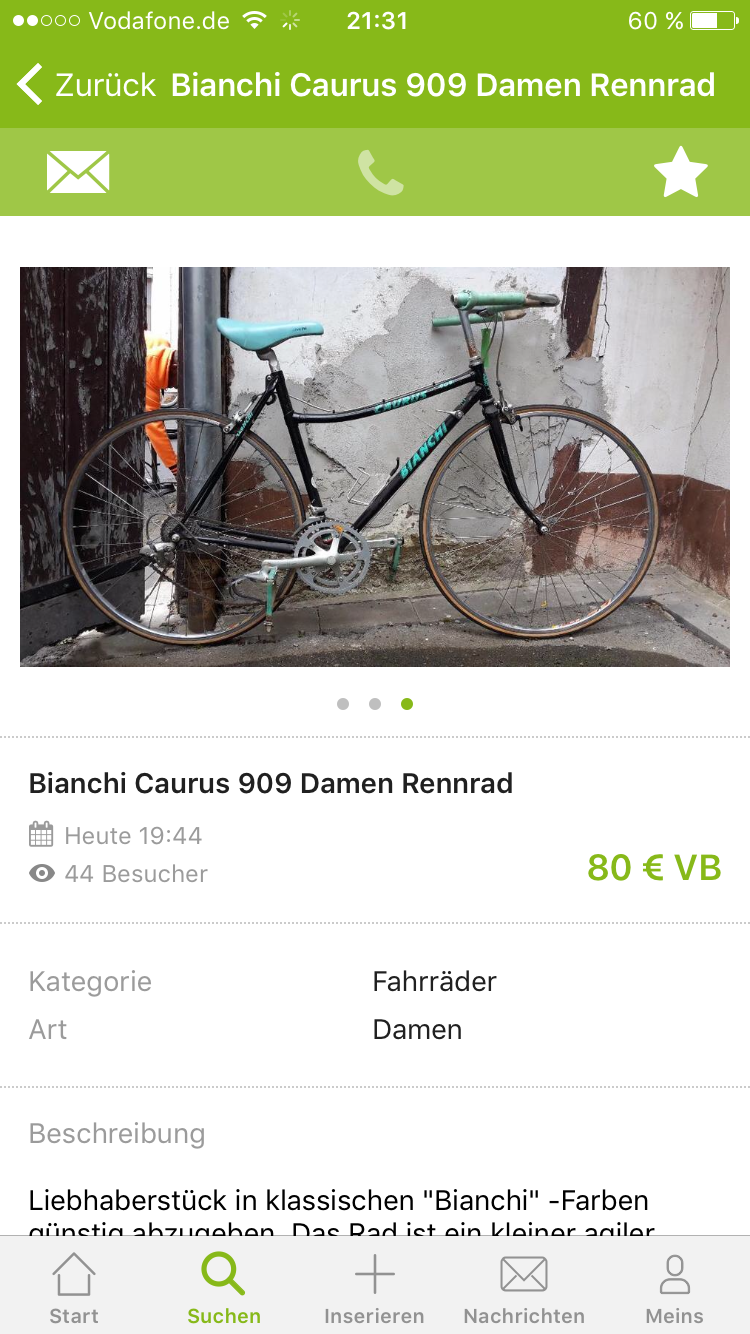Tap the Damen type value
This screenshot has height=1334, width=750.
(417, 1029)
